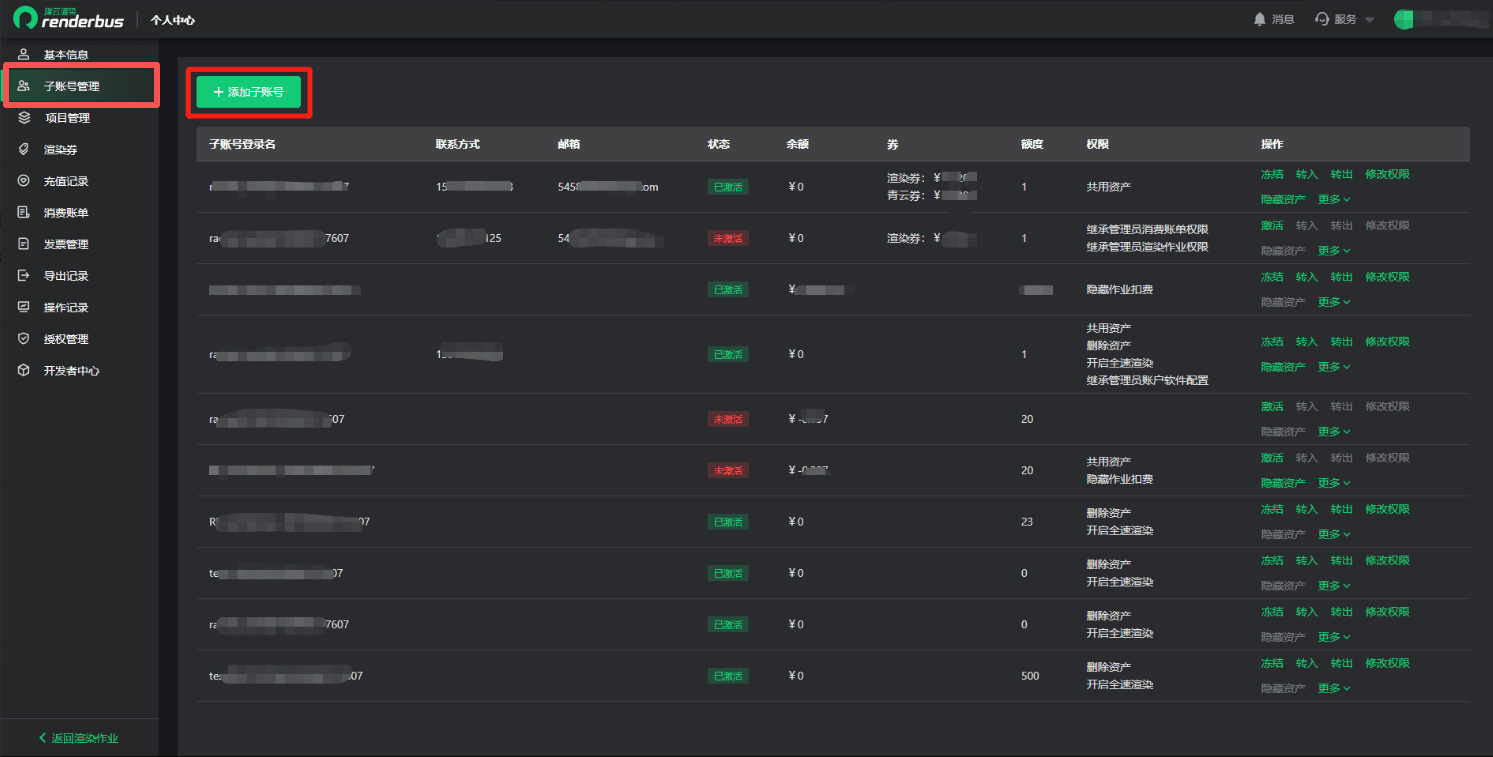This screenshot has height=757, width=1493.
Task: Select 子账号管理 in the sidebar
Action: [71, 87]
